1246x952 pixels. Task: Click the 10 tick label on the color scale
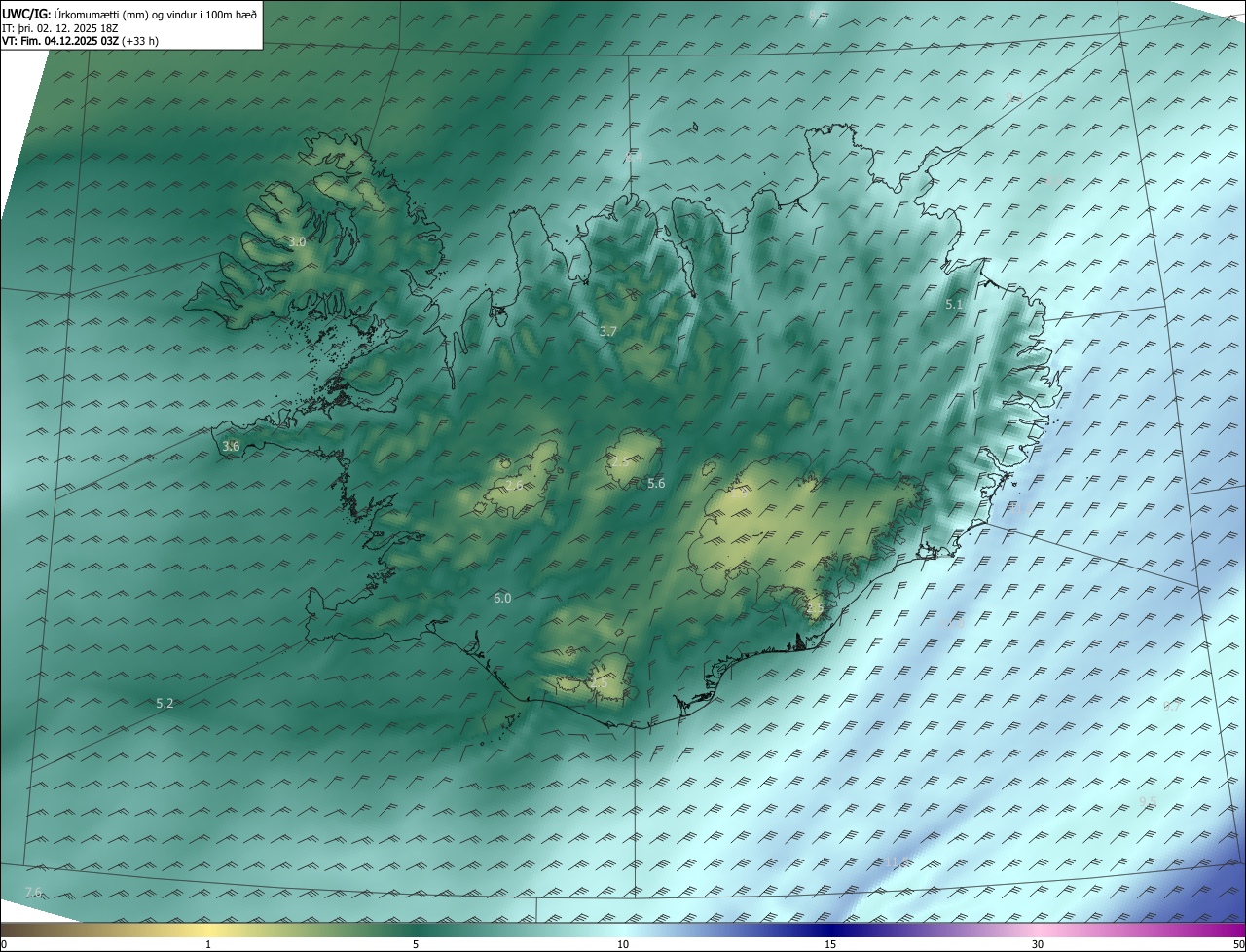(623, 944)
